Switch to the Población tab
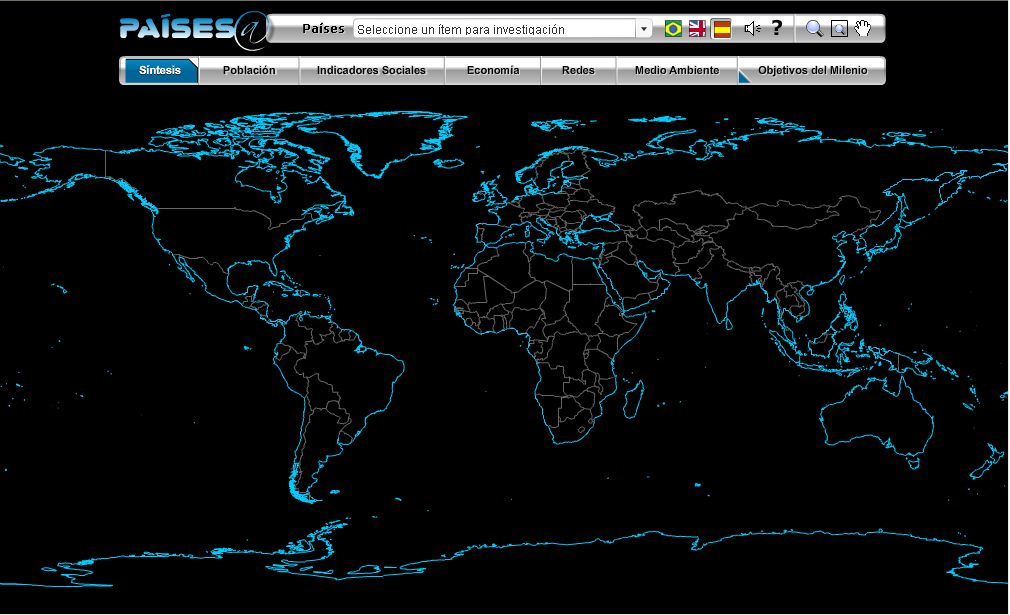Screen dimensions: 1010x615 click(249, 71)
